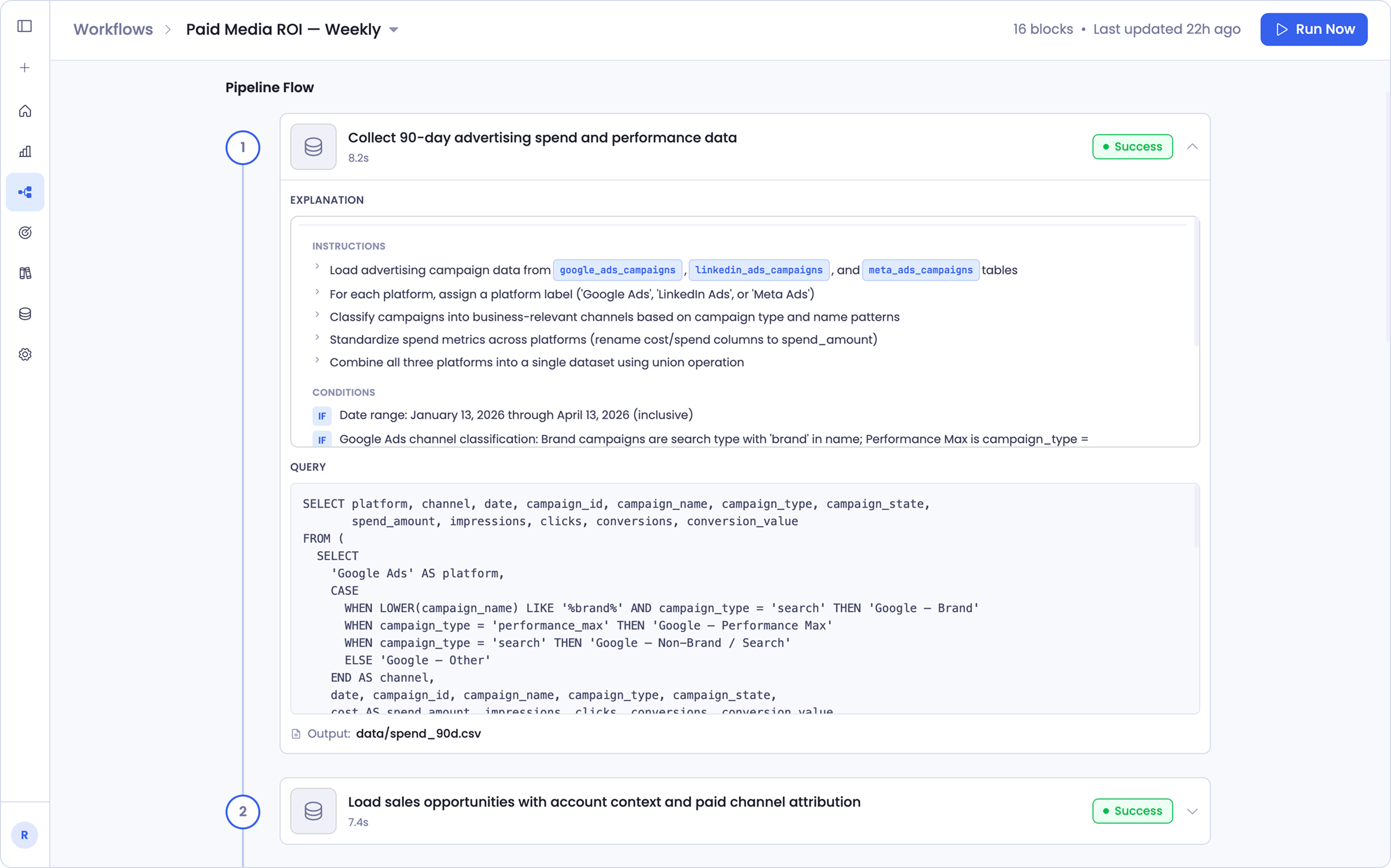Open output file data/spend_90d.csv
1391x868 pixels.
tap(419, 734)
